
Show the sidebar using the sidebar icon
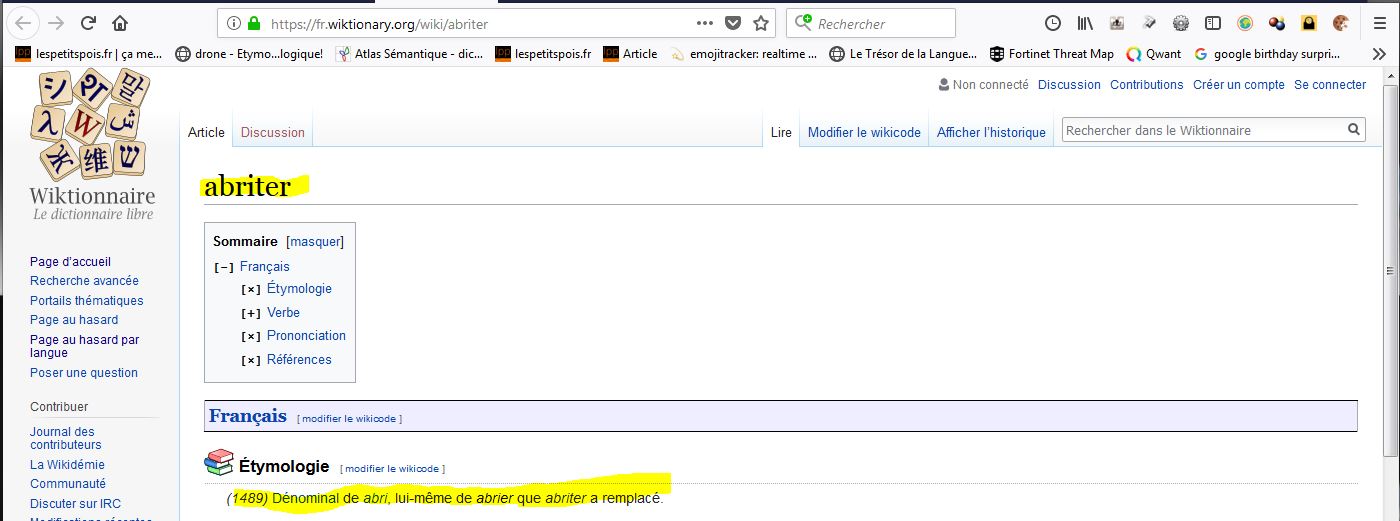tap(1212, 23)
